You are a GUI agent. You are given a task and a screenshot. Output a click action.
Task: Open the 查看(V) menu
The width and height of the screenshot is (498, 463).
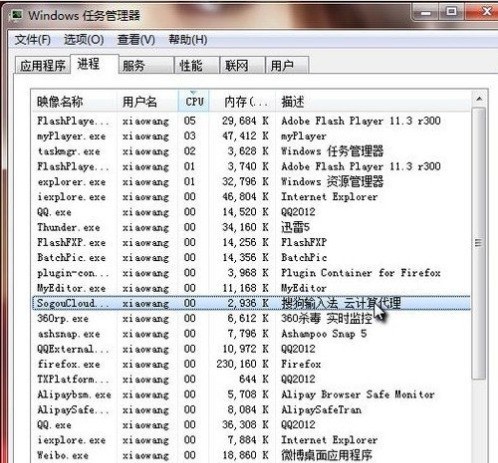coord(136,40)
